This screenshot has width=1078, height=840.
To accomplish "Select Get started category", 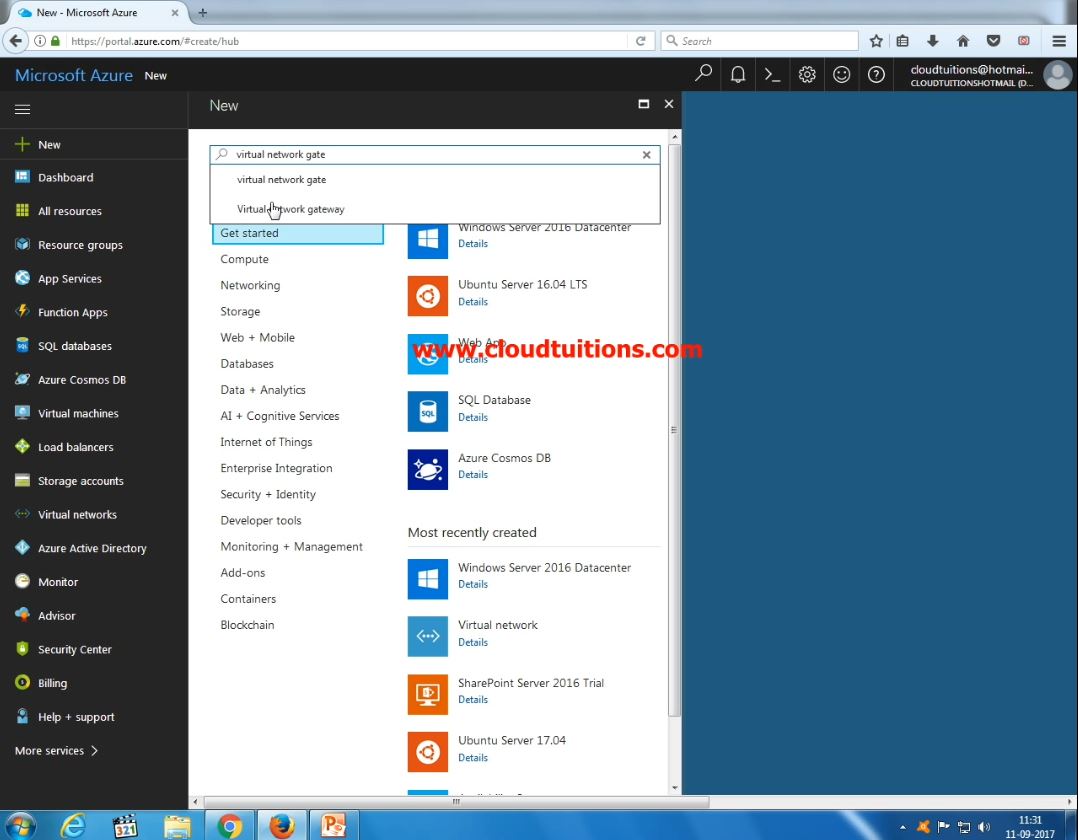I will [298, 233].
